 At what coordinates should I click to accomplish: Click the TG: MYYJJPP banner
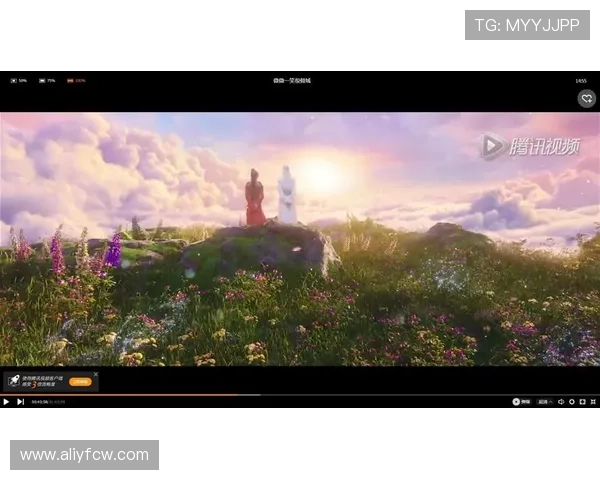[527, 25]
